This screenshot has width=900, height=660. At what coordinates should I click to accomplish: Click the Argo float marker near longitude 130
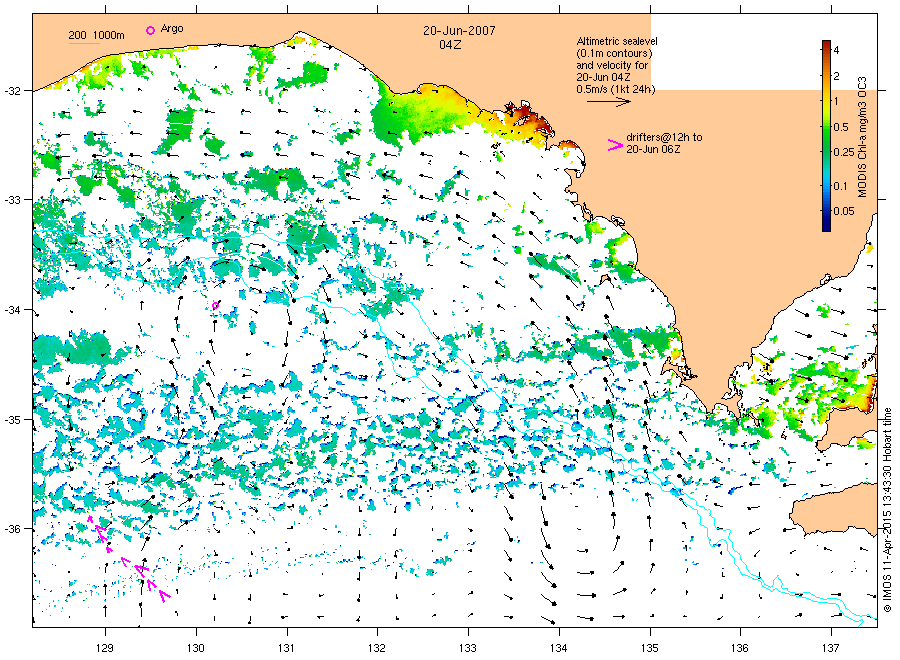pyautogui.click(x=215, y=305)
